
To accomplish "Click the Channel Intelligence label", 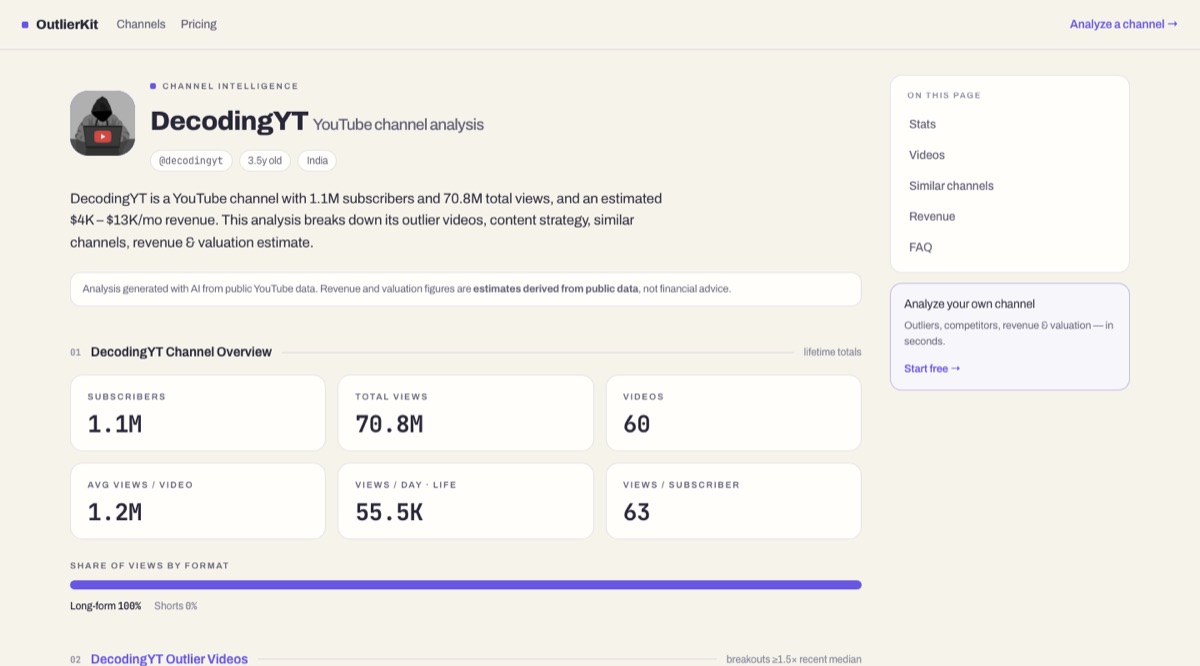I will [230, 86].
